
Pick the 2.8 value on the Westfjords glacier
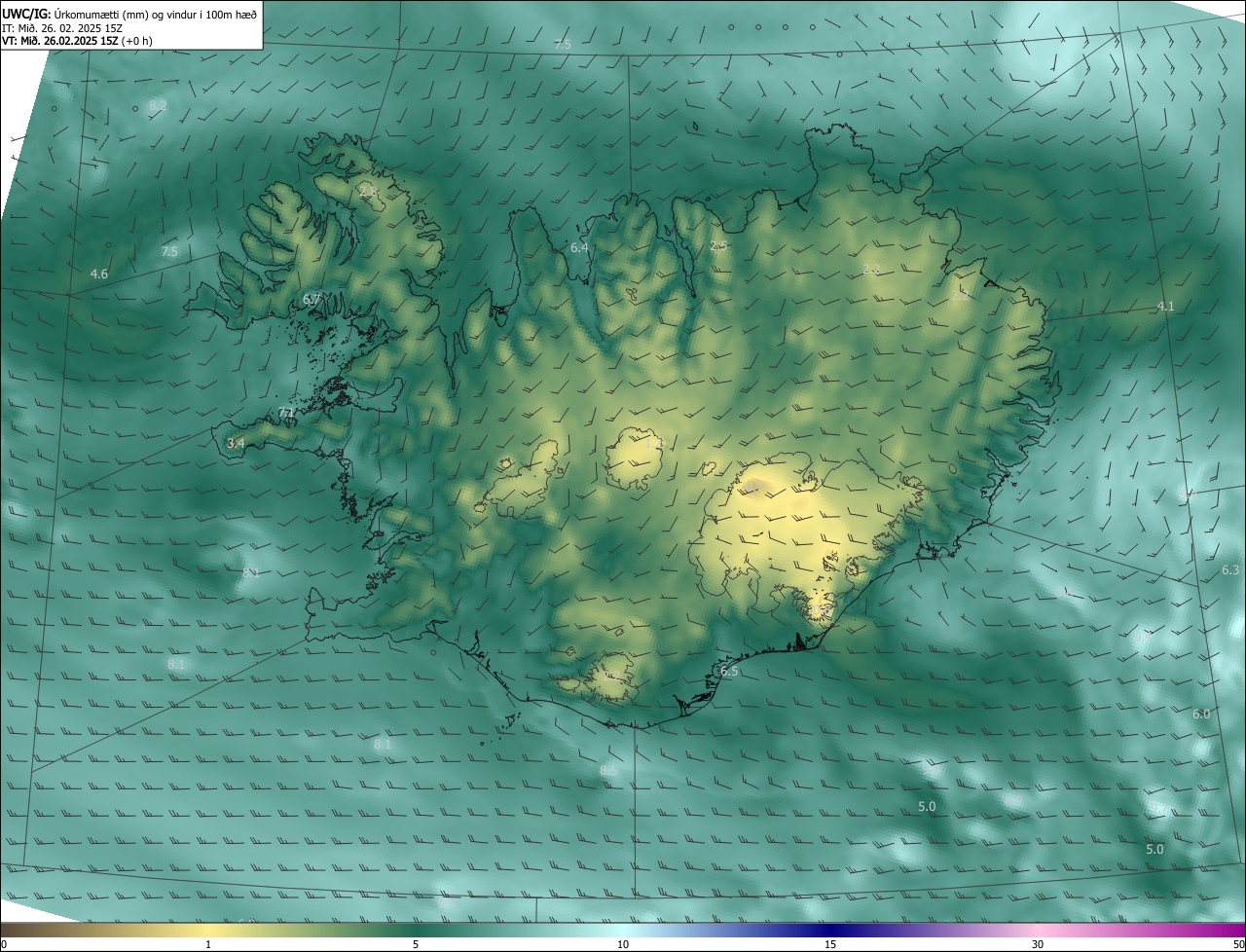[x=368, y=192]
